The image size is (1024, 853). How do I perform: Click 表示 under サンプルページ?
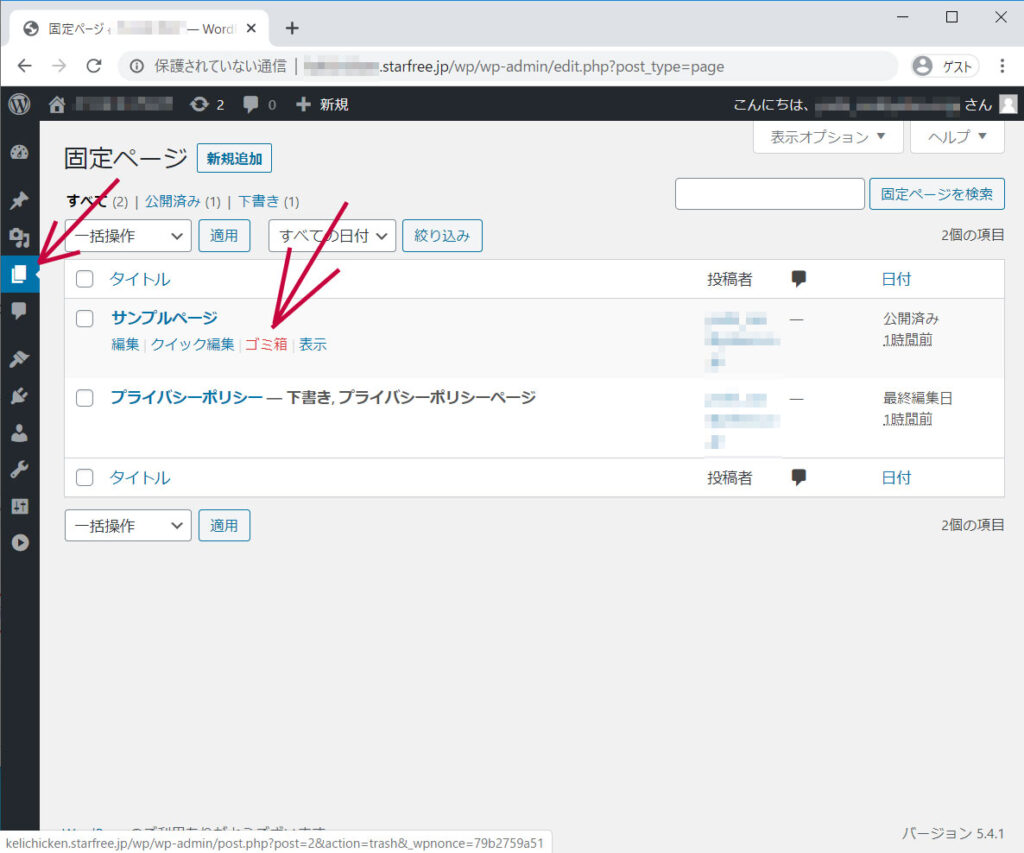pos(313,344)
